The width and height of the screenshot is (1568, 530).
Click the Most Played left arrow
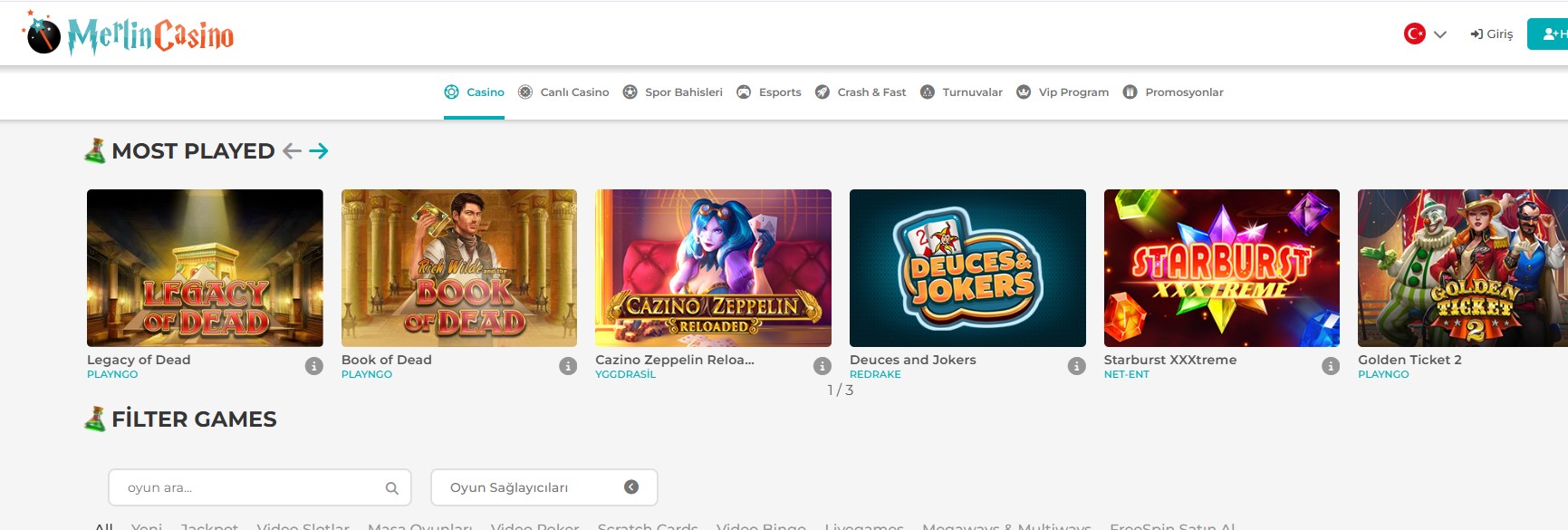(292, 151)
